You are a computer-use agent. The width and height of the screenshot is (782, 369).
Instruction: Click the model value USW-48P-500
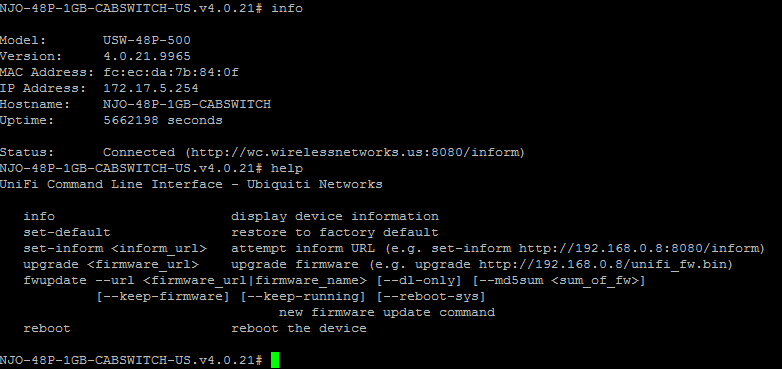[147, 40]
